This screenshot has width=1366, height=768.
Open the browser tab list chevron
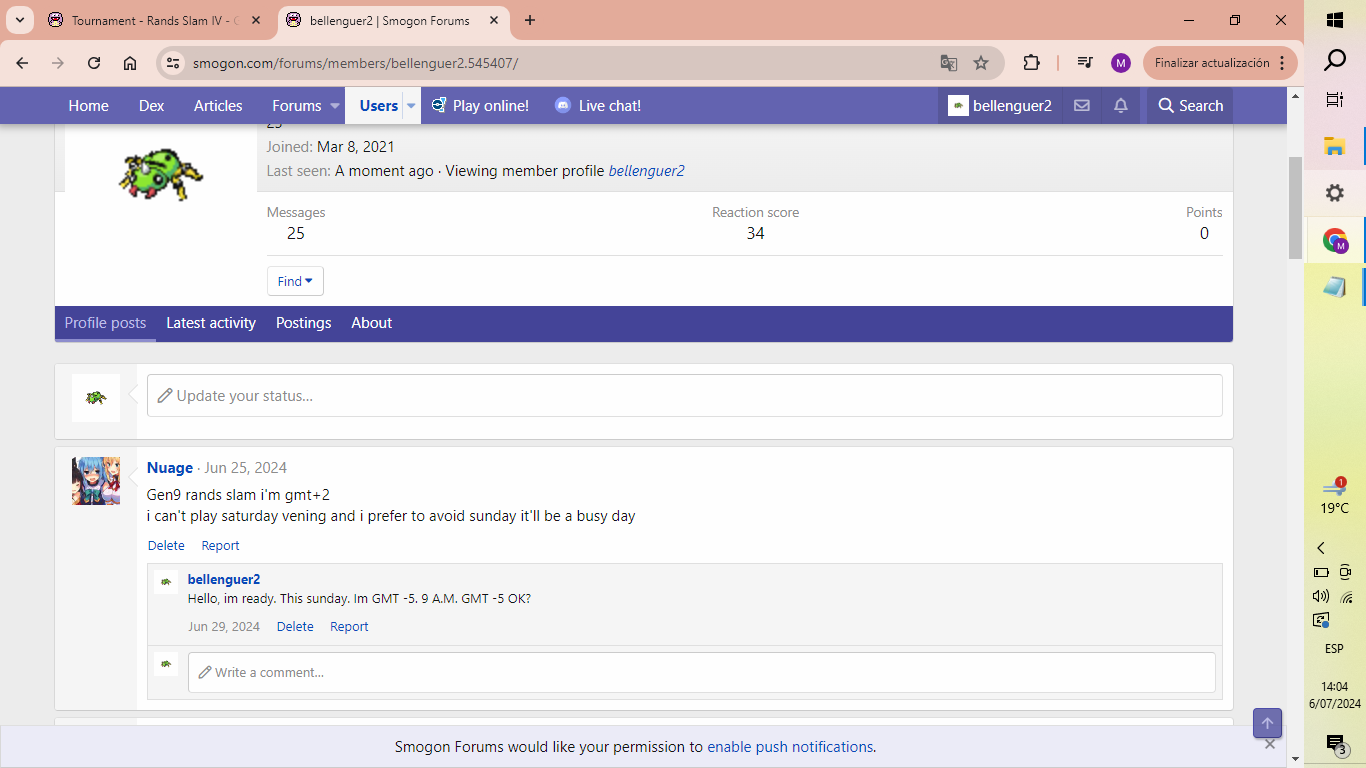20,20
